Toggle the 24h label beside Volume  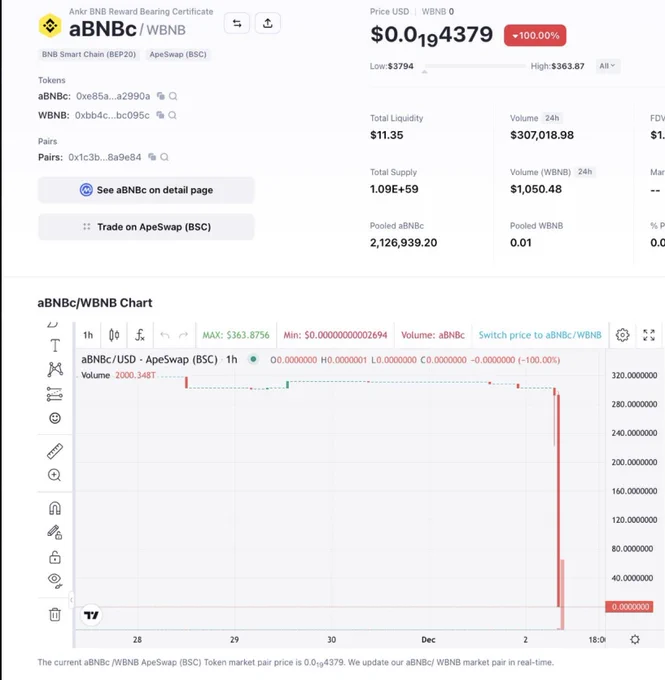(x=552, y=118)
